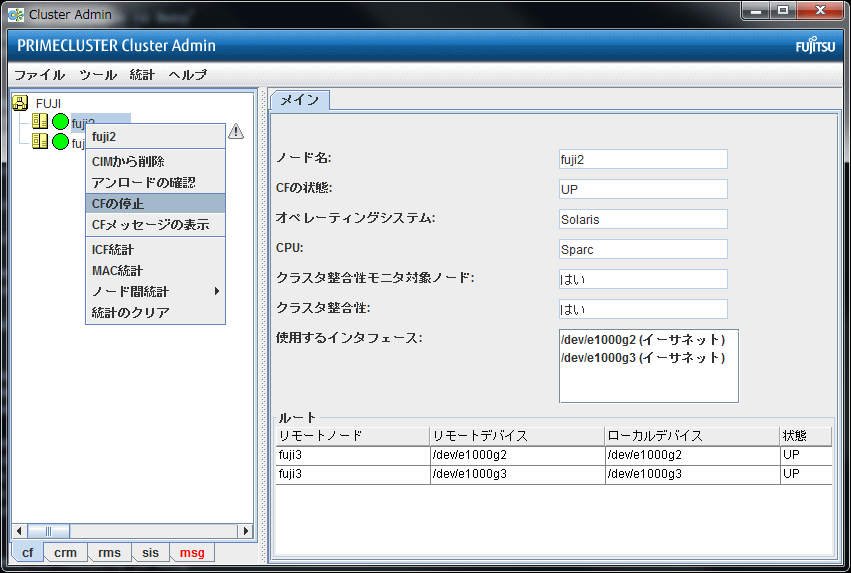Expand the ノード間統計 submenu arrow

(x=216, y=292)
